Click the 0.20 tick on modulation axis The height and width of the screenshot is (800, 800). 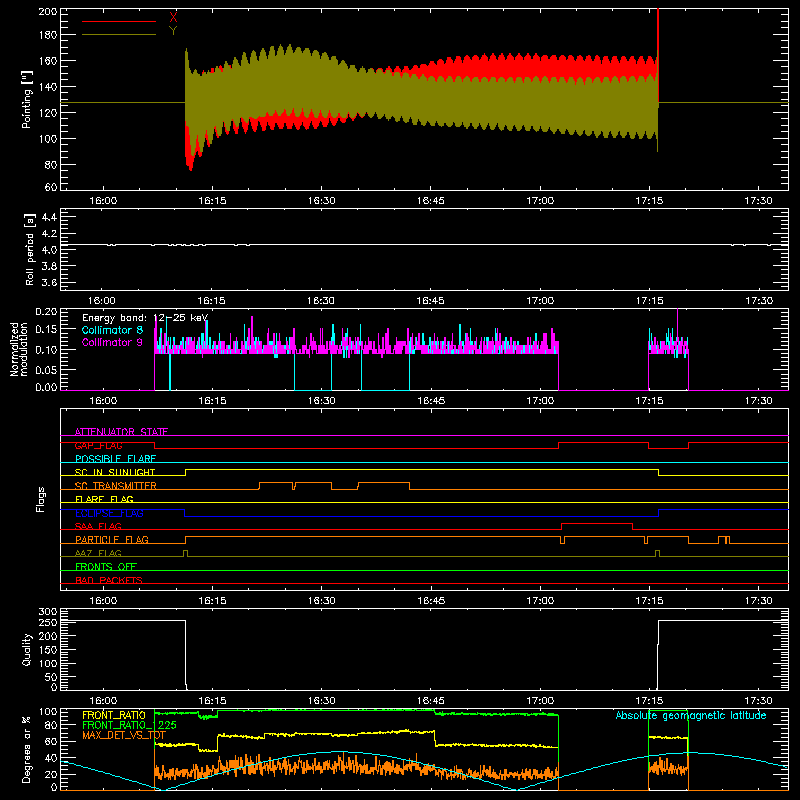46,311
